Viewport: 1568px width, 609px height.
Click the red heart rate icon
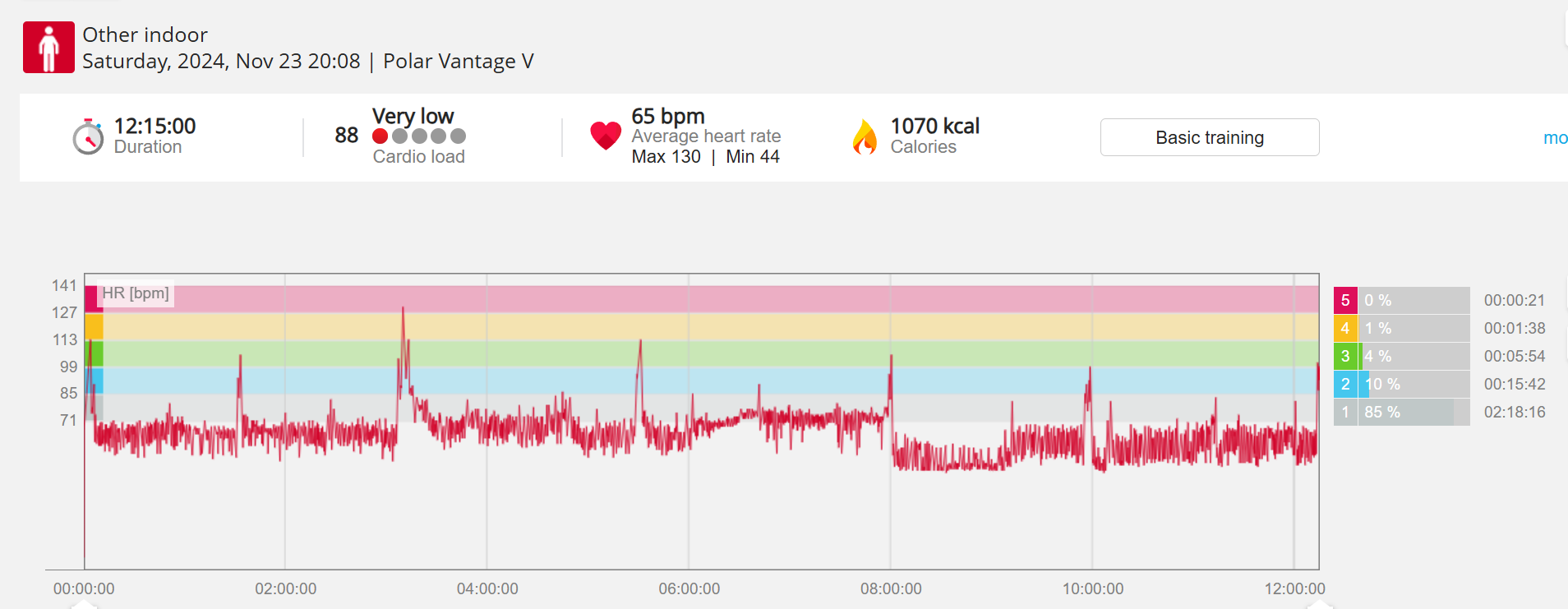606,136
